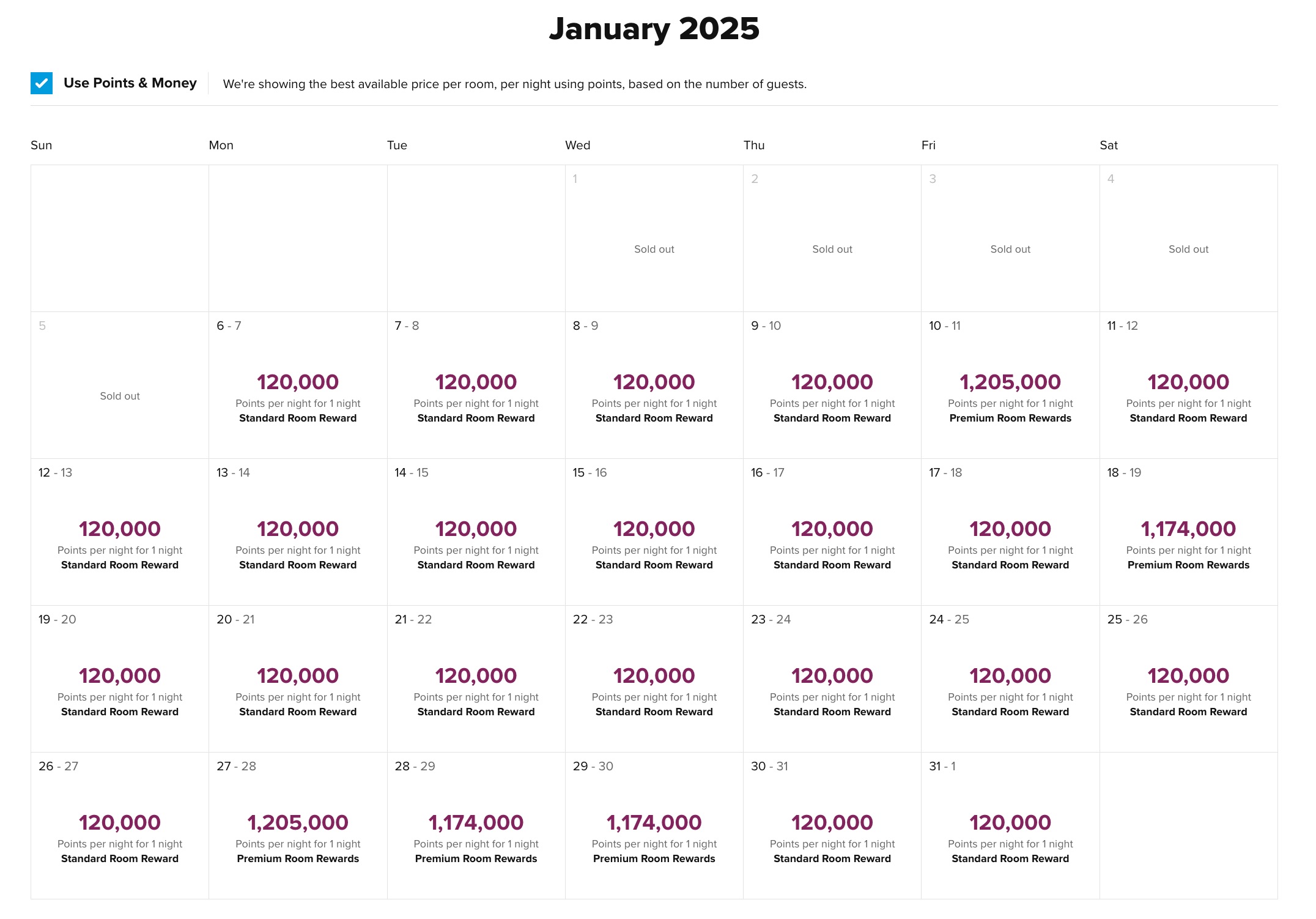Click the January 2025 month title

point(654,28)
